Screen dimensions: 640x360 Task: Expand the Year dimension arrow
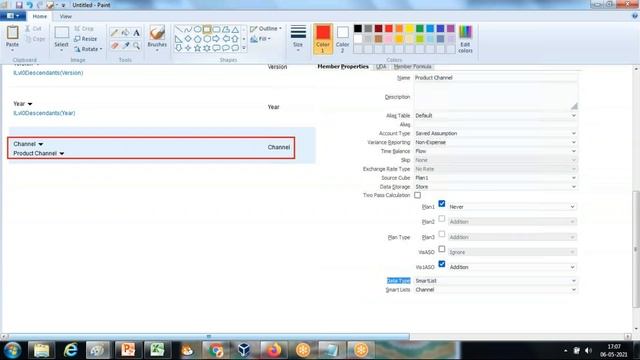click(30, 104)
